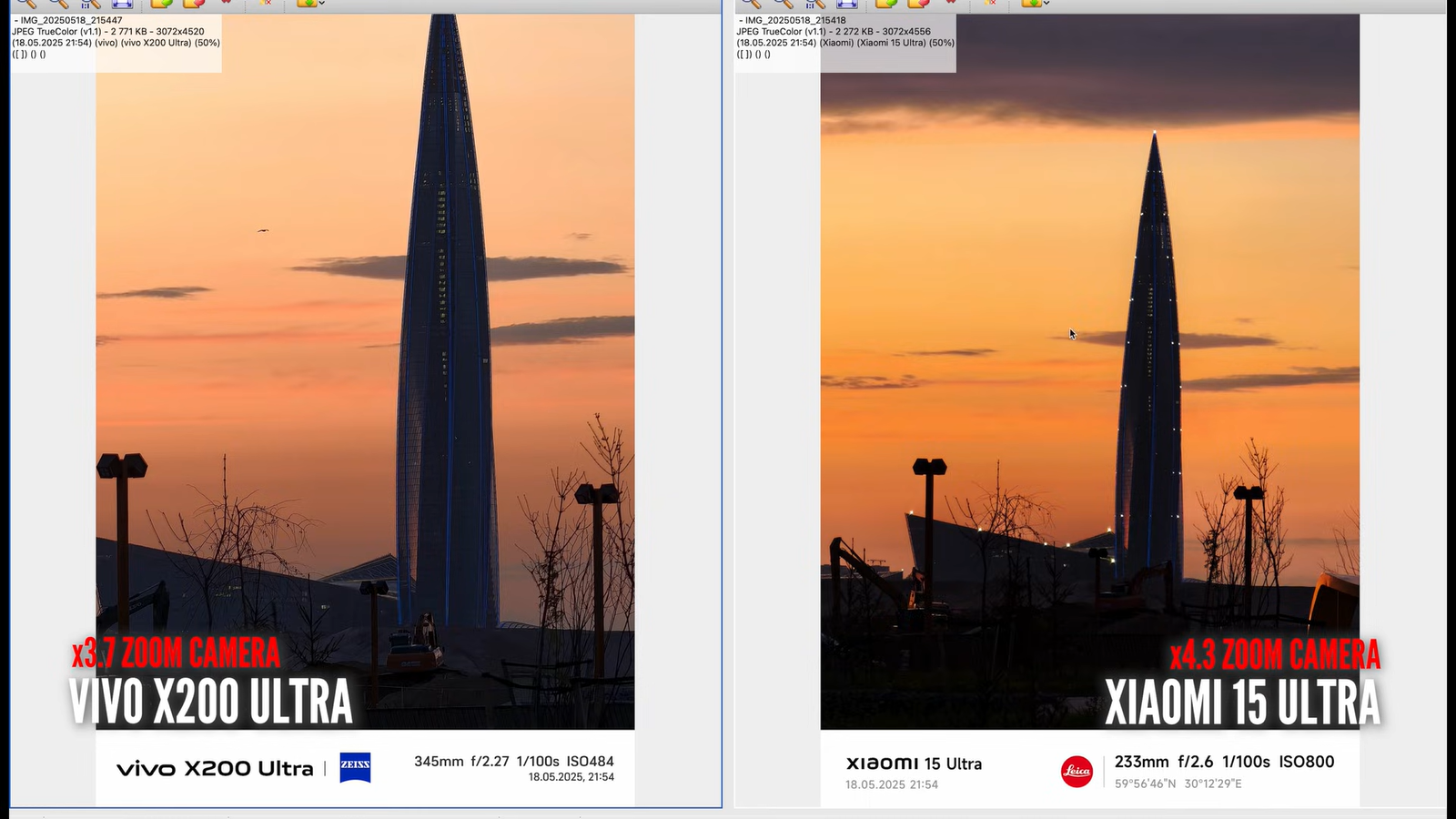Expand dropdown arrow beside Xiaomi pane folder icon
The image size is (1456, 819).
coord(1046,4)
